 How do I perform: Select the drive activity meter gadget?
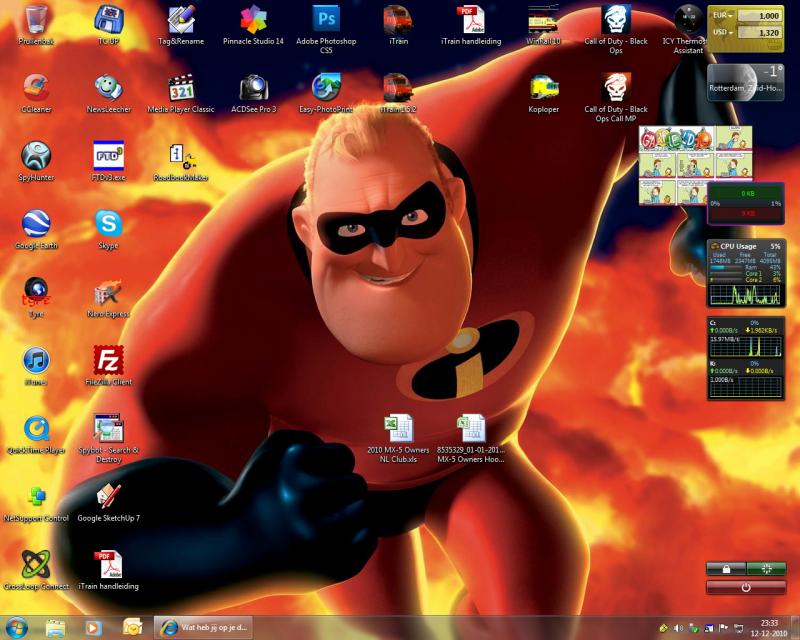(745, 358)
